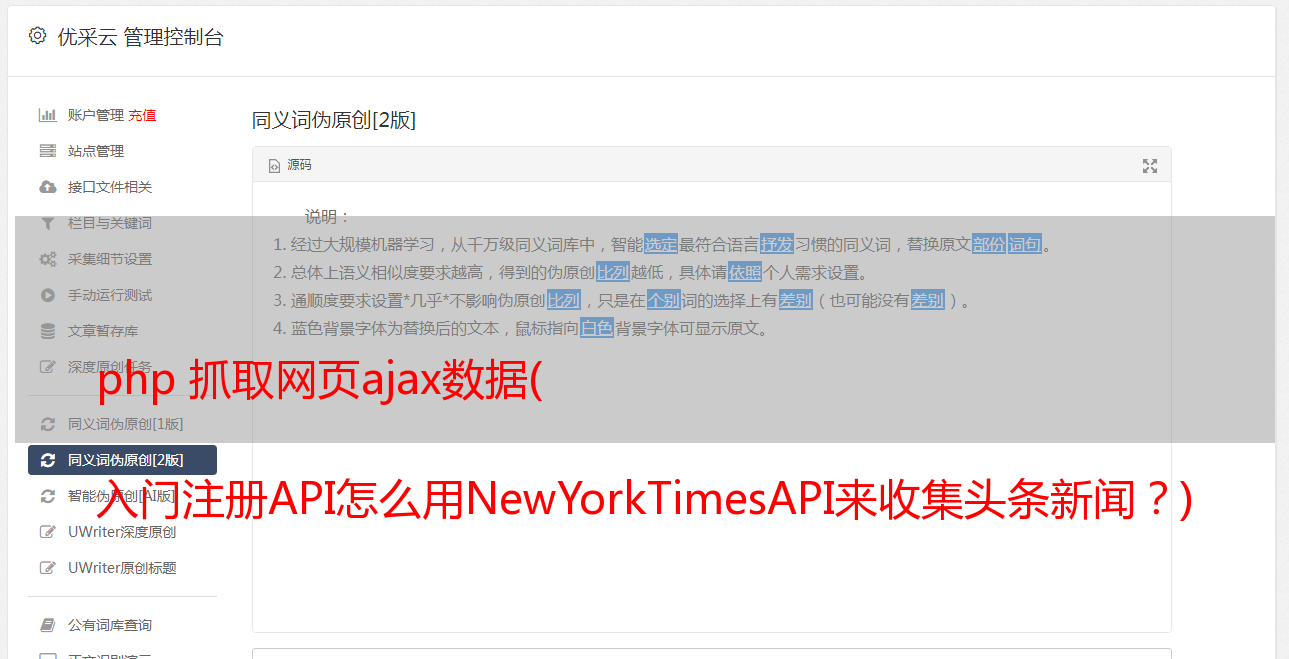Click the edit icon next to UWriter原创标题
Image resolution: width=1289 pixels, height=659 pixels.
click(47, 568)
